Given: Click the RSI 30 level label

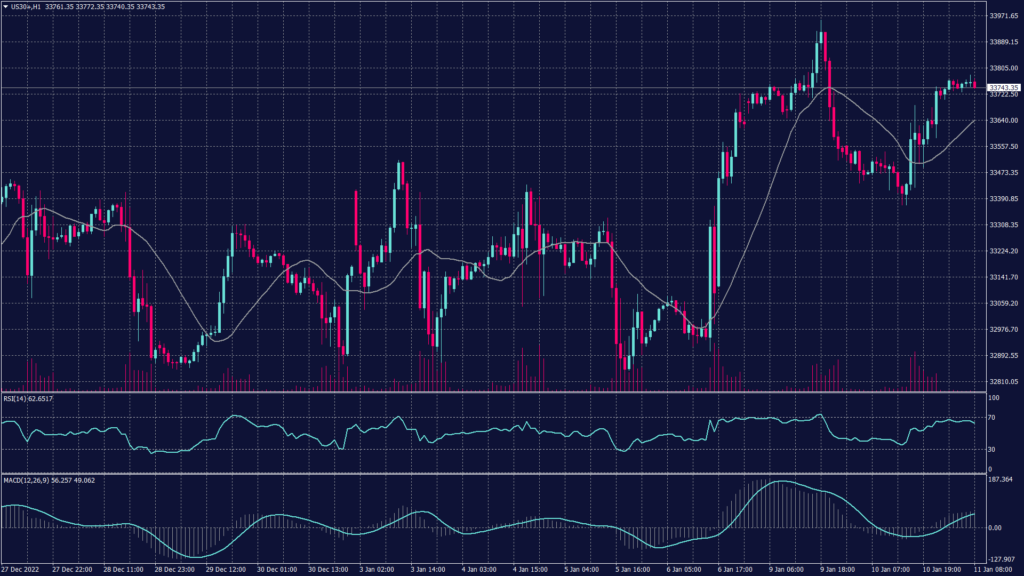Looking at the screenshot, I should (991, 449).
